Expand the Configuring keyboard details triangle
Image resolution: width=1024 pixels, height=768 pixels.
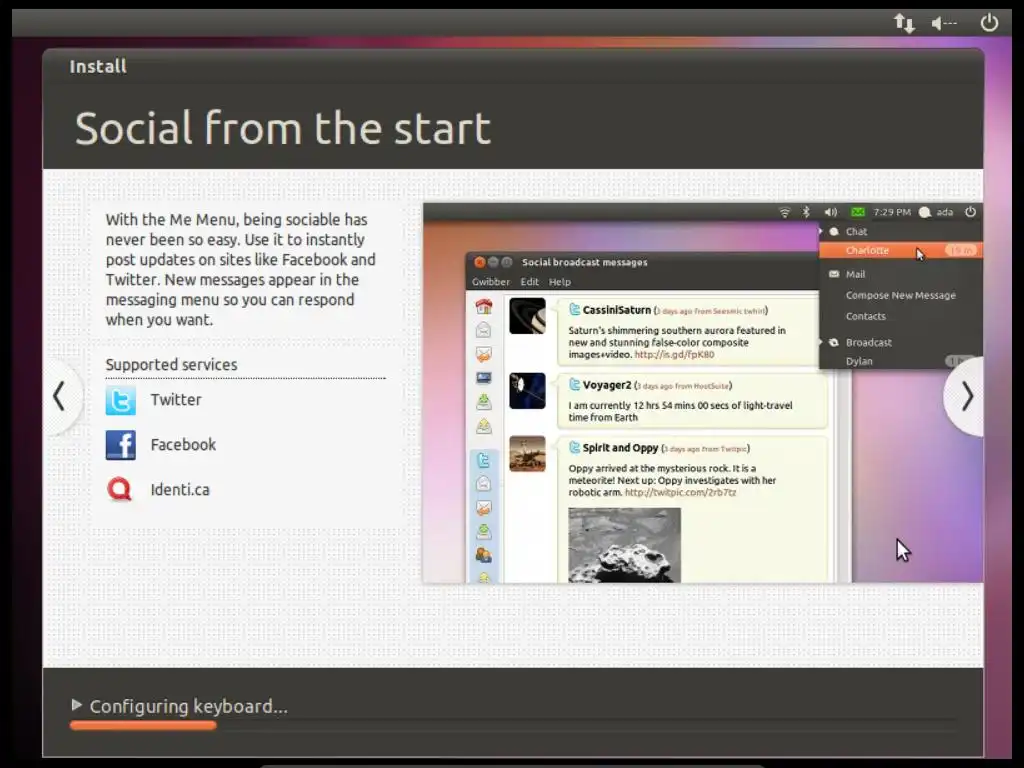(x=76, y=705)
